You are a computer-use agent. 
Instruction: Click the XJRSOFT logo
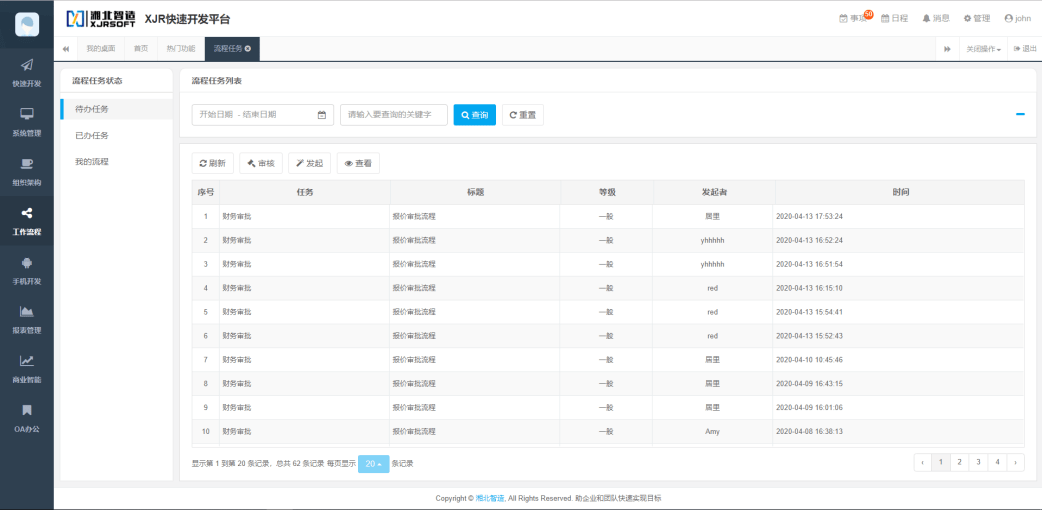coord(101,19)
